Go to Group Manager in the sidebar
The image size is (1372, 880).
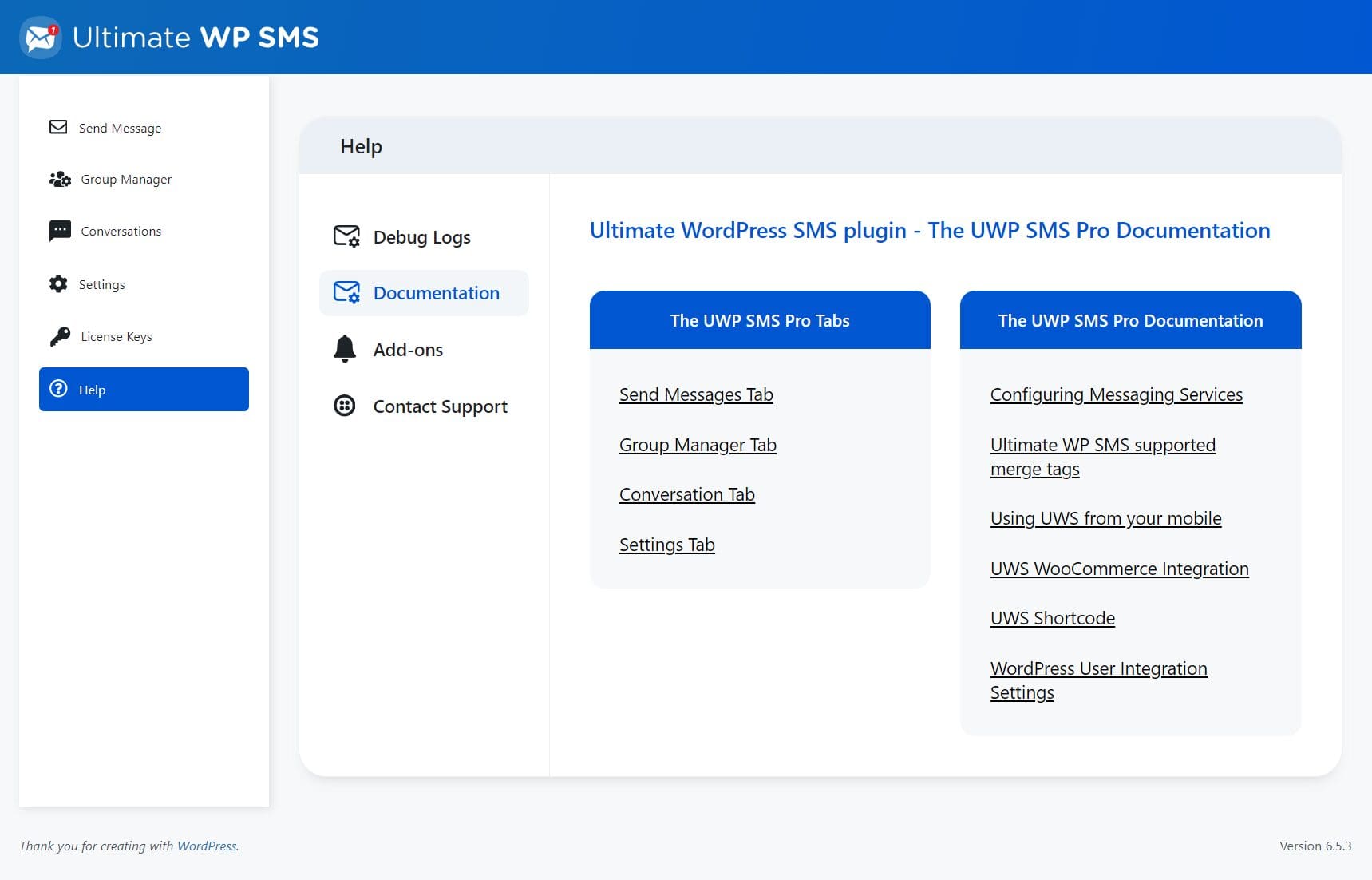click(x=144, y=180)
